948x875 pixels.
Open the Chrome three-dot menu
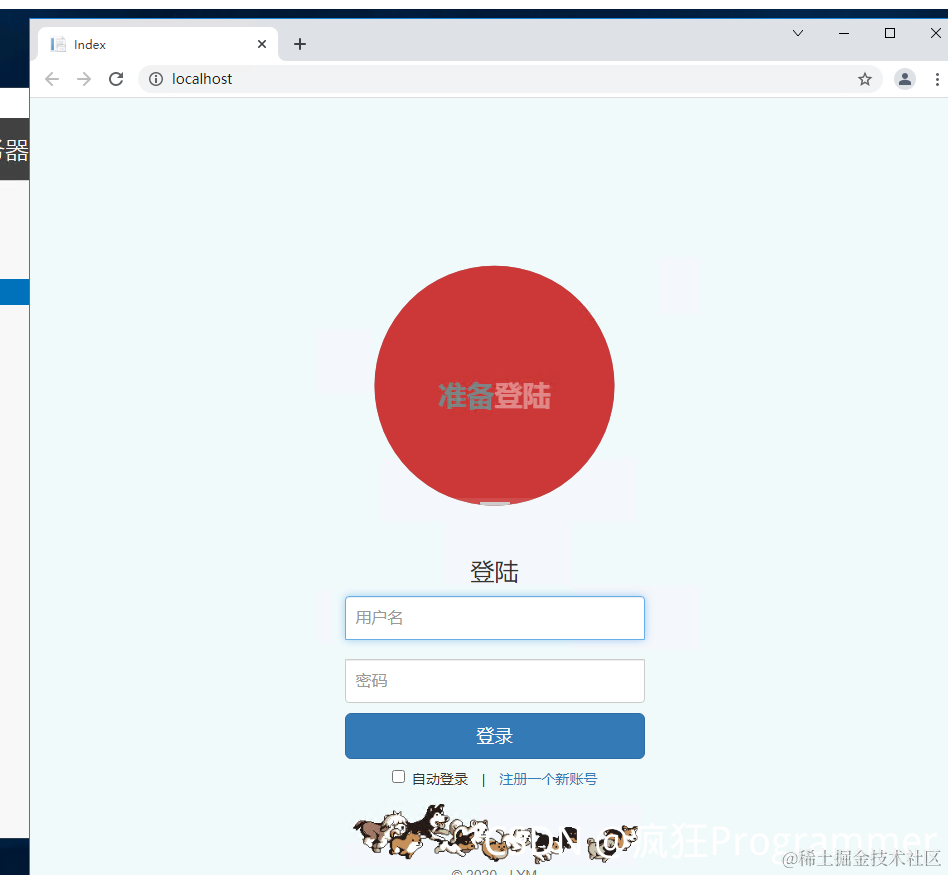pos(937,78)
